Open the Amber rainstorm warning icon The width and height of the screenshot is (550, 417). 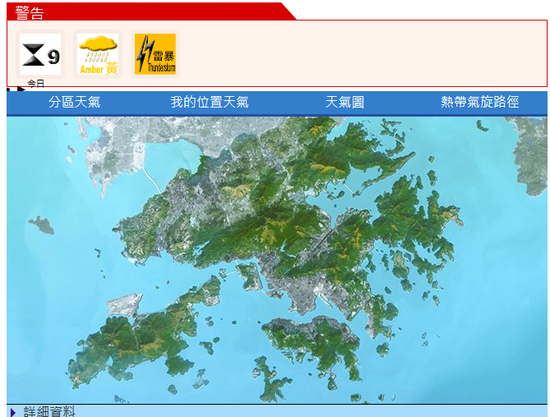click(98, 54)
